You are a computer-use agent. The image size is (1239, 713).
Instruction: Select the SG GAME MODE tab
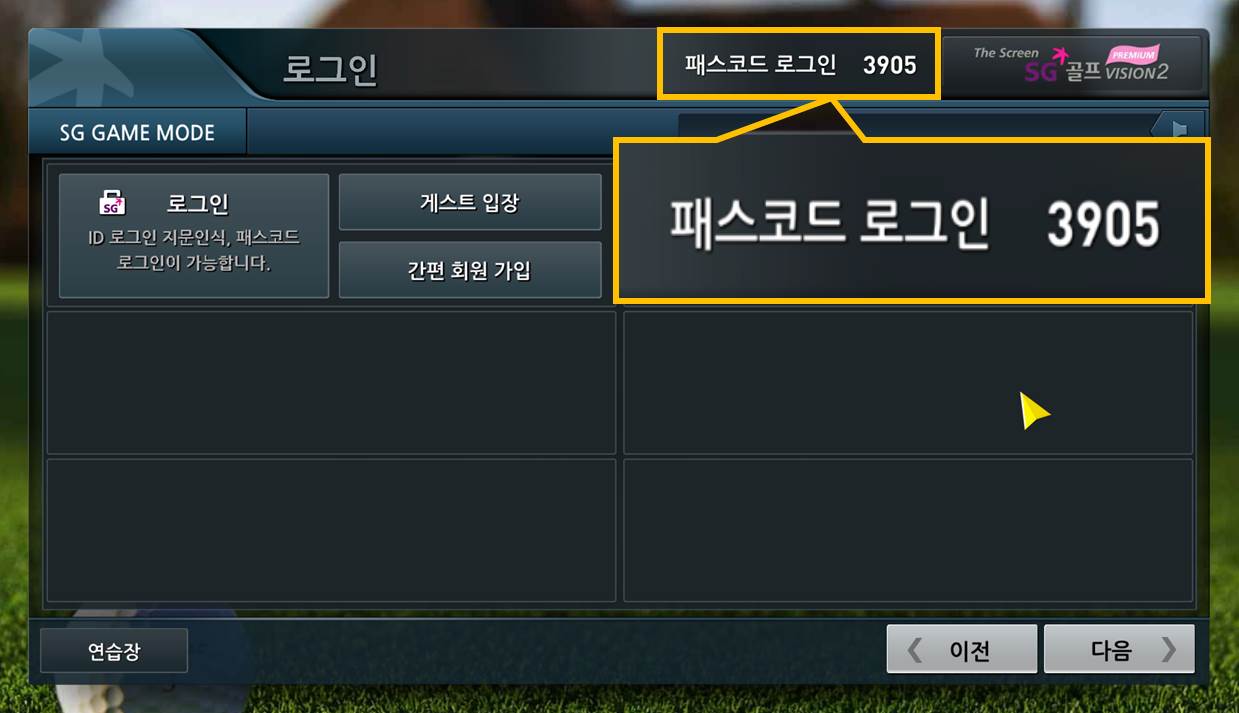(x=138, y=132)
